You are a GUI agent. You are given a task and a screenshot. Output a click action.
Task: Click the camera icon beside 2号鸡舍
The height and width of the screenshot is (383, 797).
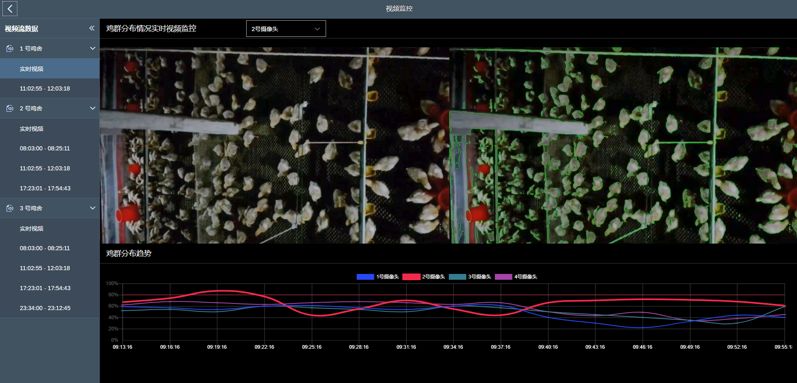(x=10, y=108)
